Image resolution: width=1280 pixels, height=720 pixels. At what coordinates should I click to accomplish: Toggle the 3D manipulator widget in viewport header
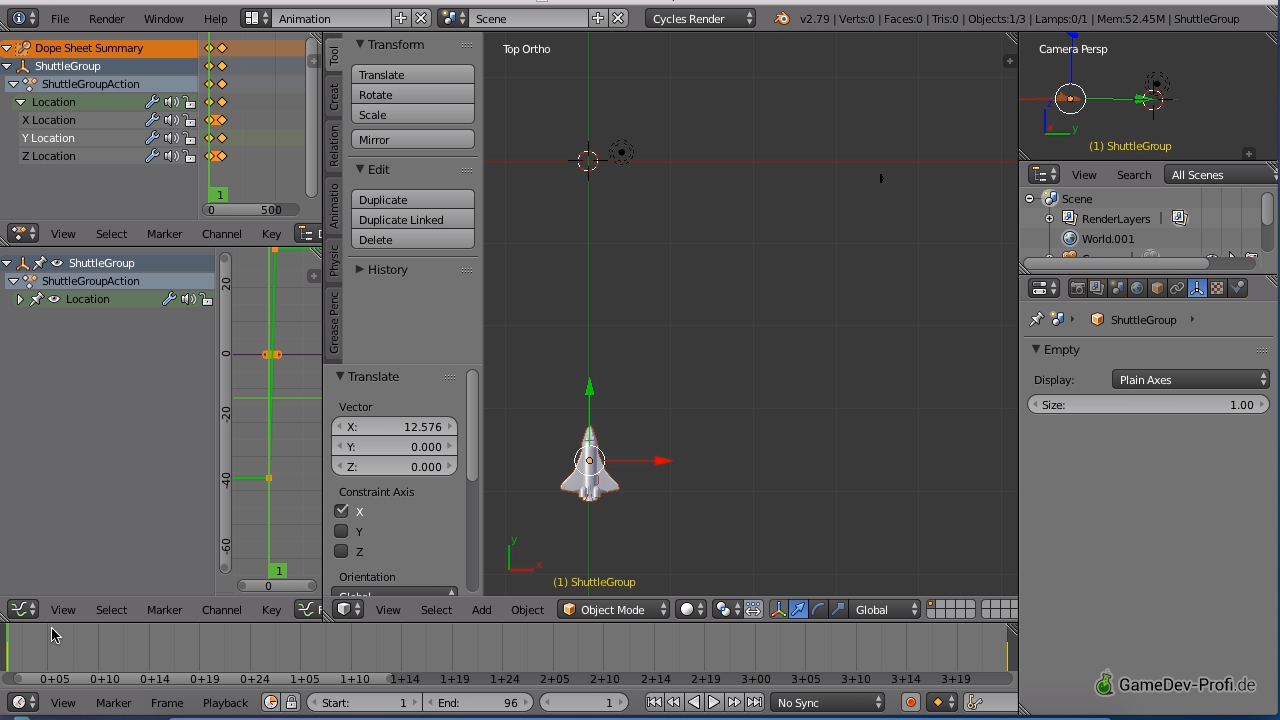point(778,609)
